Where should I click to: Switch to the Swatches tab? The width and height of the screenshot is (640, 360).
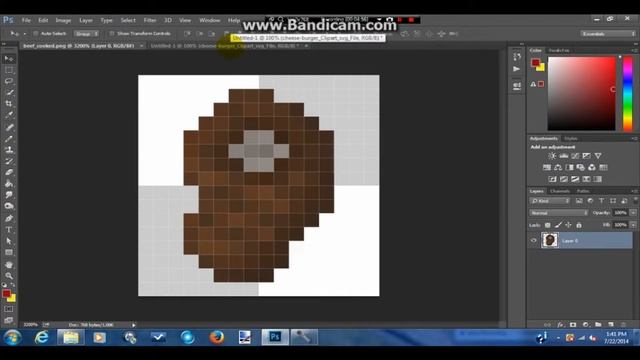click(x=559, y=50)
